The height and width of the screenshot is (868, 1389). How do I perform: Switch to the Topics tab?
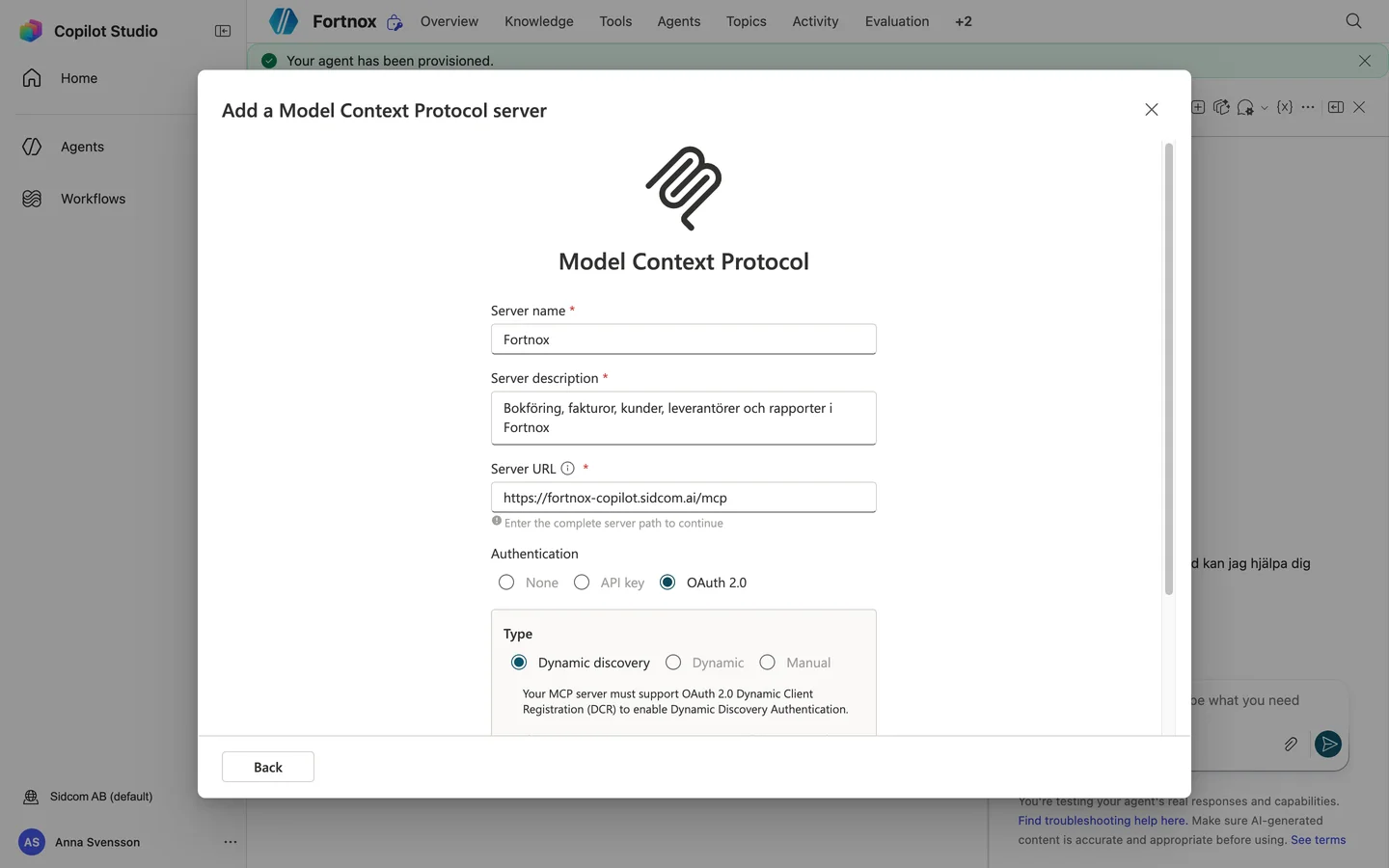click(x=747, y=21)
